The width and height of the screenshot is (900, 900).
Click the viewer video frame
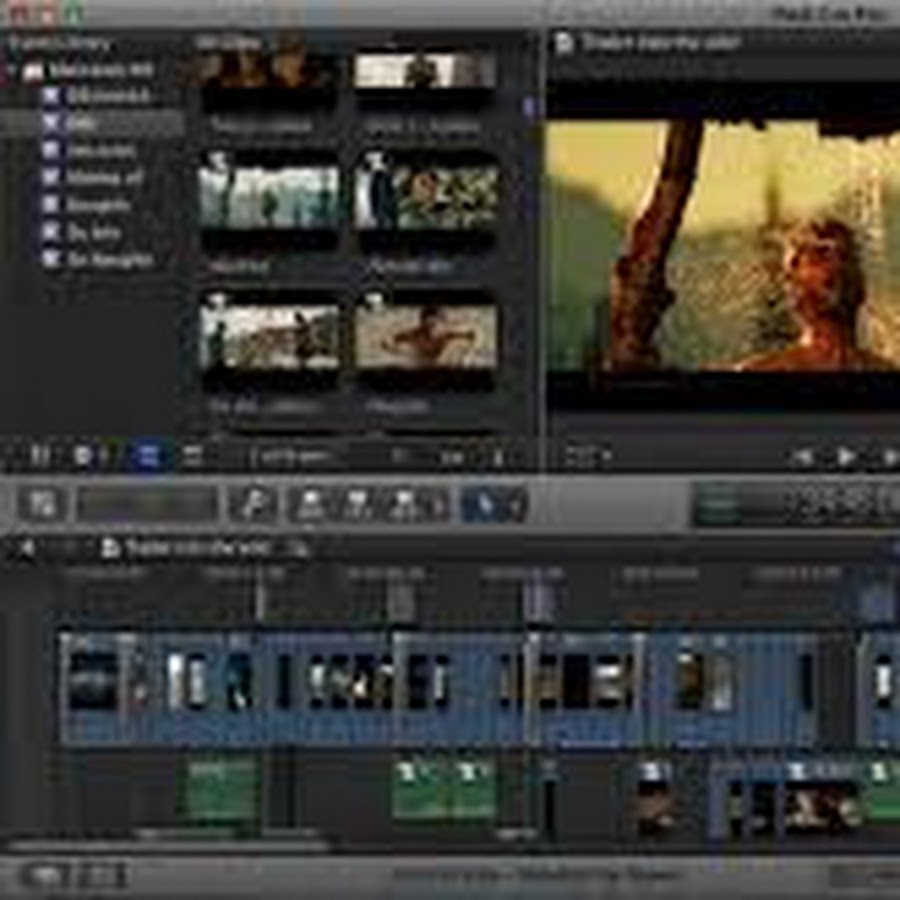(723, 246)
